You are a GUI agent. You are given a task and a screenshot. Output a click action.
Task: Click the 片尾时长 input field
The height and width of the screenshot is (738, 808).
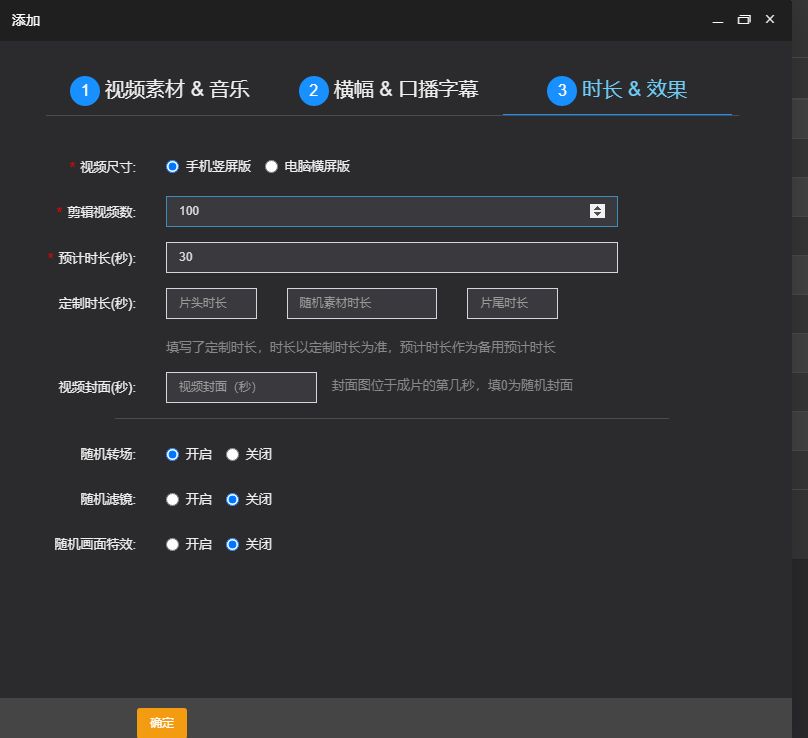coord(513,303)
